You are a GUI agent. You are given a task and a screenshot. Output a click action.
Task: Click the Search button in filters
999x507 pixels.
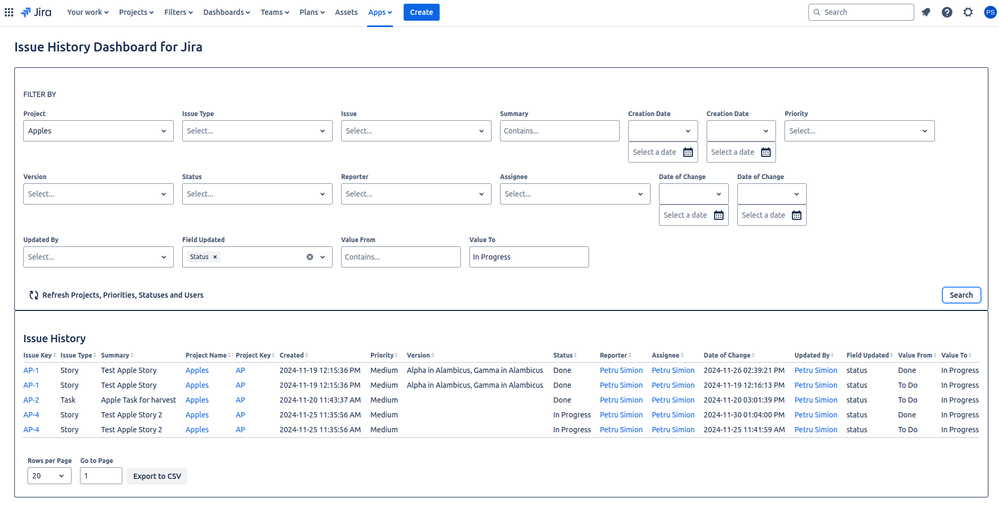coord(961,295)
